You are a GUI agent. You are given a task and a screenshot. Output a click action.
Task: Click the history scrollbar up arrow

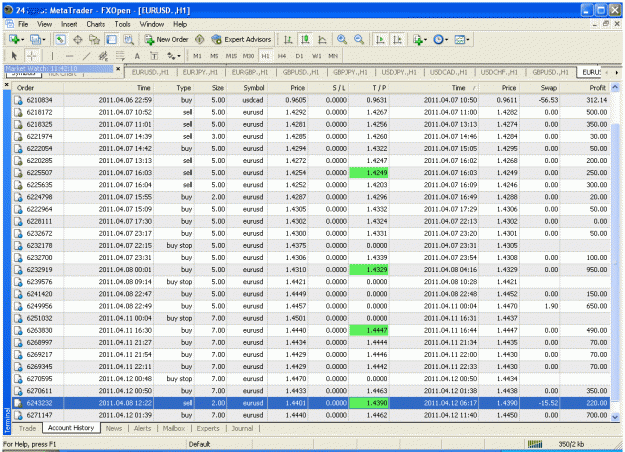click(615, 88)
